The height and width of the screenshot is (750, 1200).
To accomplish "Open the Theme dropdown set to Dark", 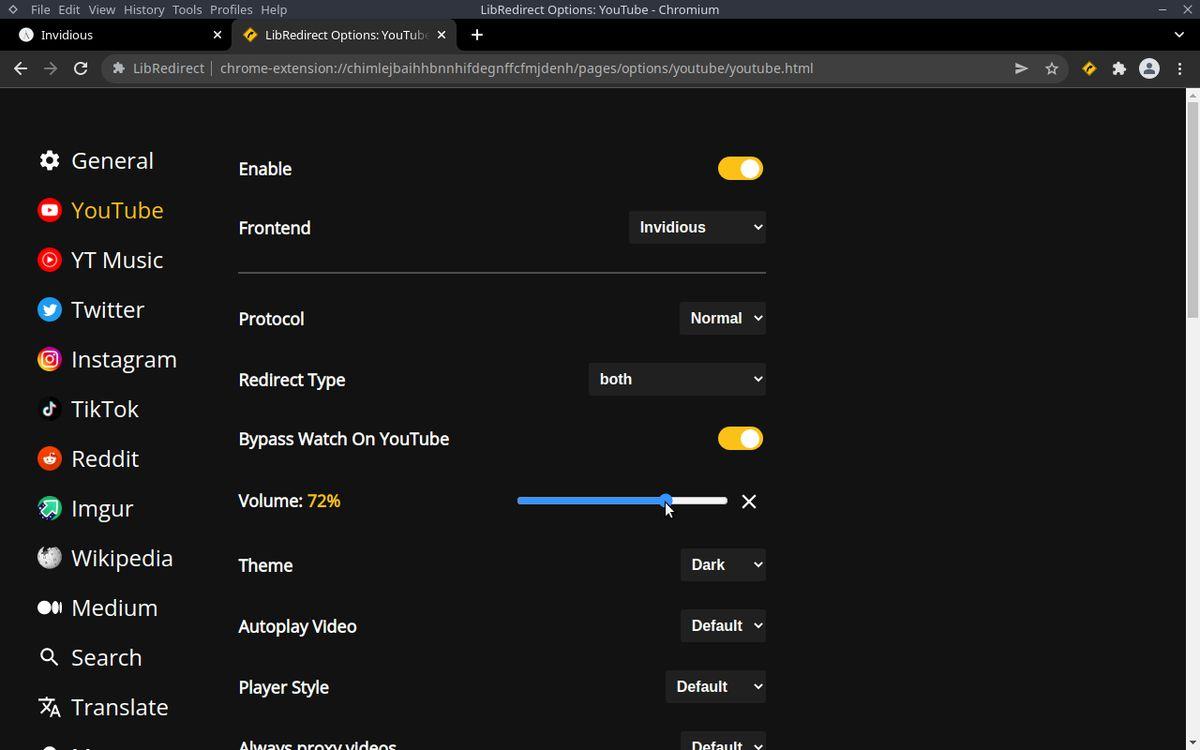I will 723,565.
